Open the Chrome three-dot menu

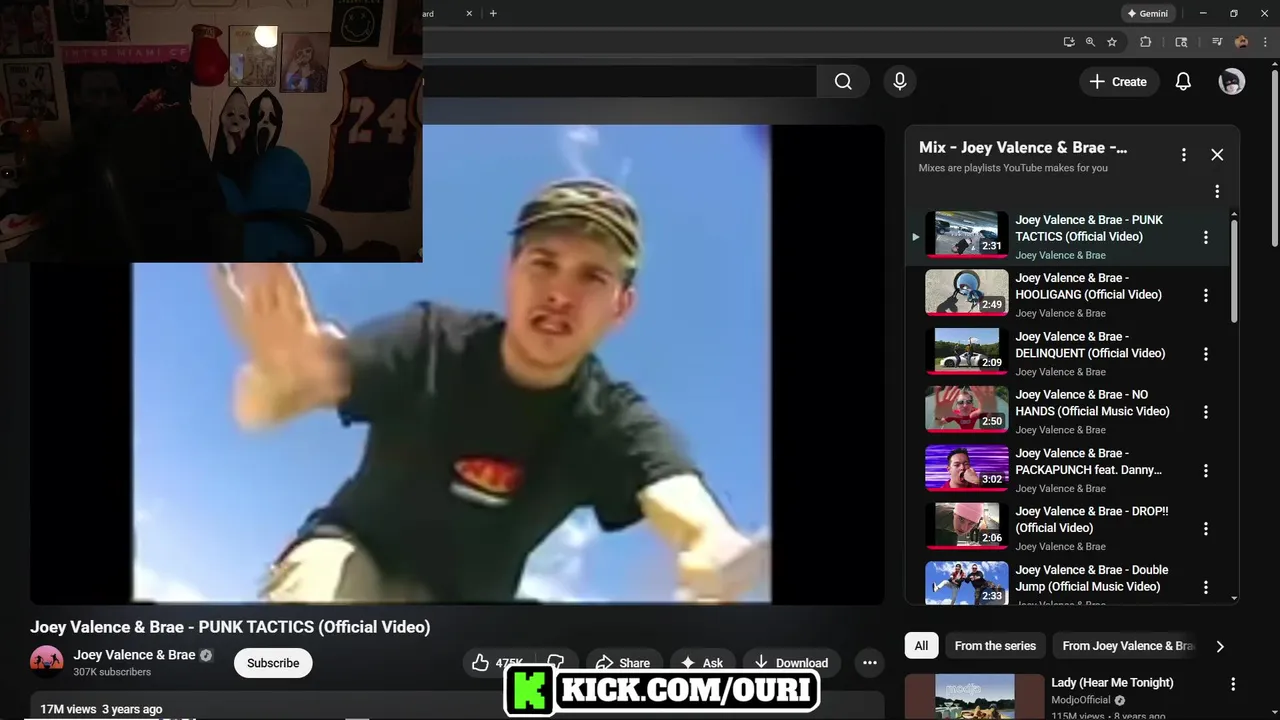point(1265,42)
